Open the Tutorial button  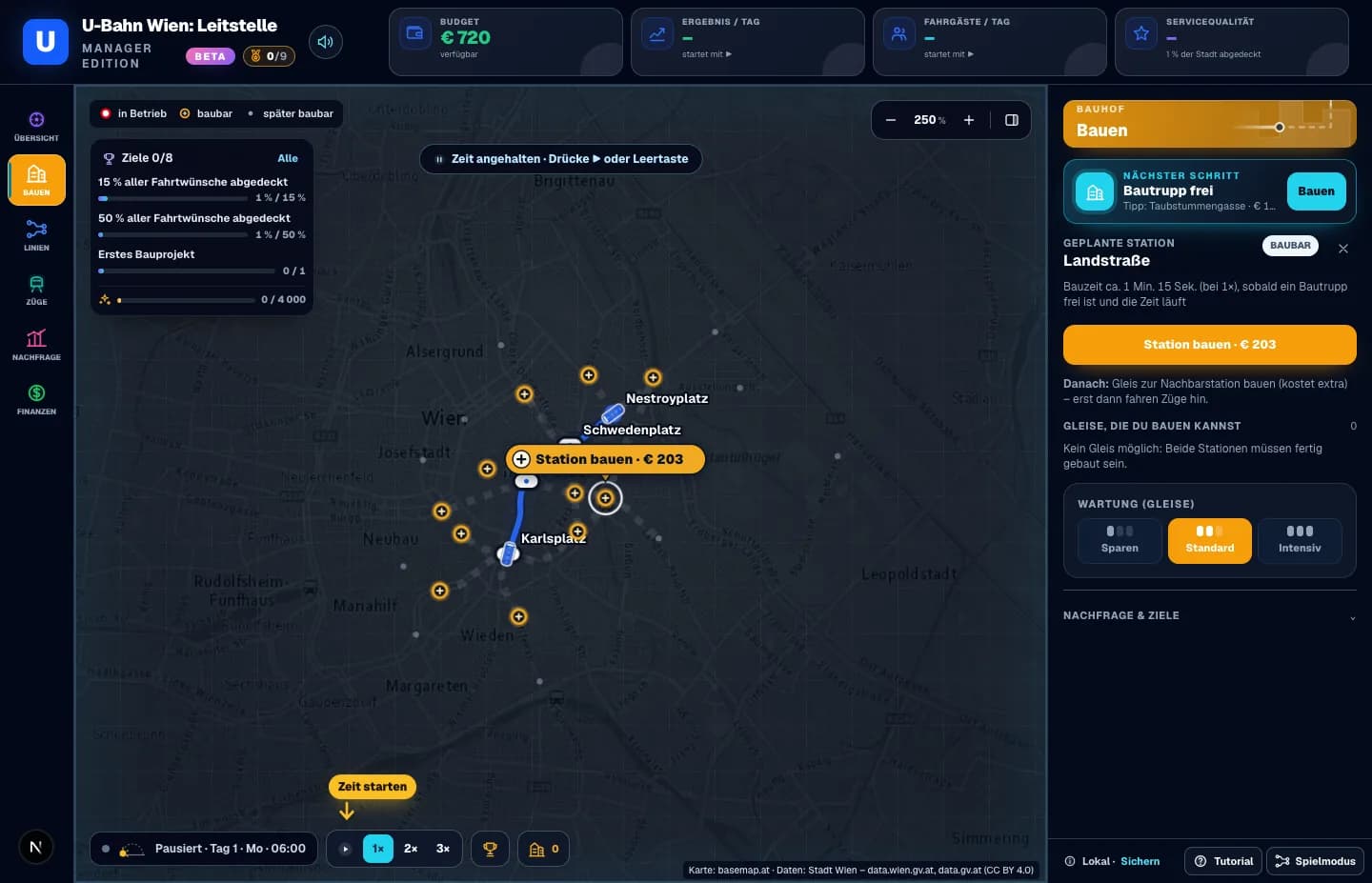[x=1224, y=861]
